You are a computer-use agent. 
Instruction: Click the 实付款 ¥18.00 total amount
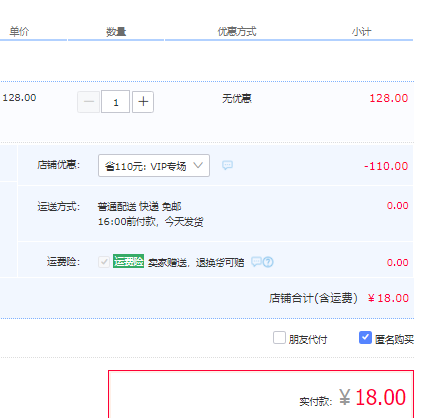pos(372,397)
